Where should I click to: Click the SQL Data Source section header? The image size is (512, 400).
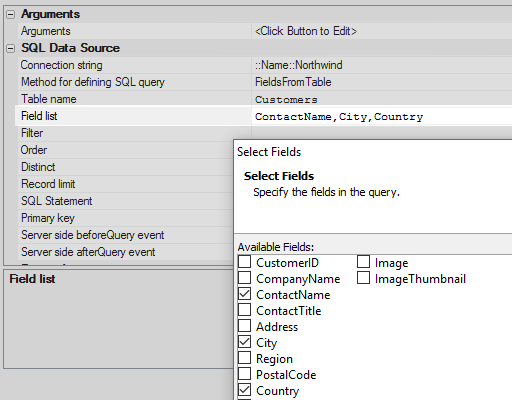[x=71, y=48]
